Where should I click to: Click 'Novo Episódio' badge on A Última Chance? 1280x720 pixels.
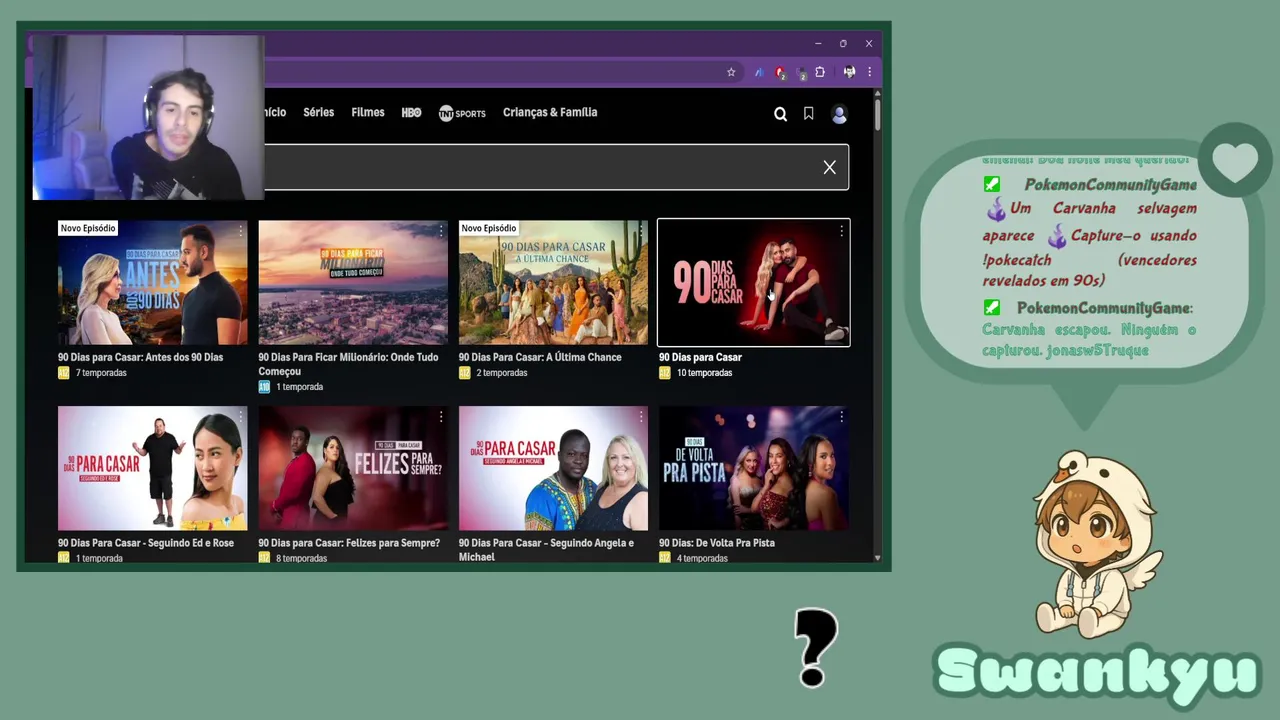[x=489, y=228]
